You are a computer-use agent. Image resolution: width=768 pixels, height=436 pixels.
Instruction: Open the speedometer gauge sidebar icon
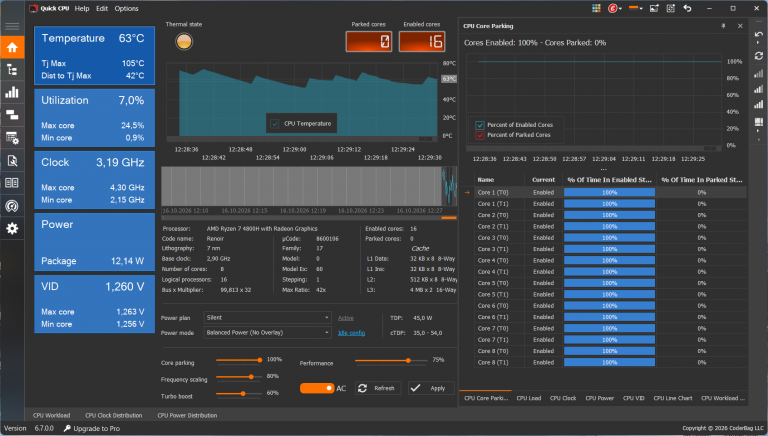pyautogui.click(x=12, y=206)
